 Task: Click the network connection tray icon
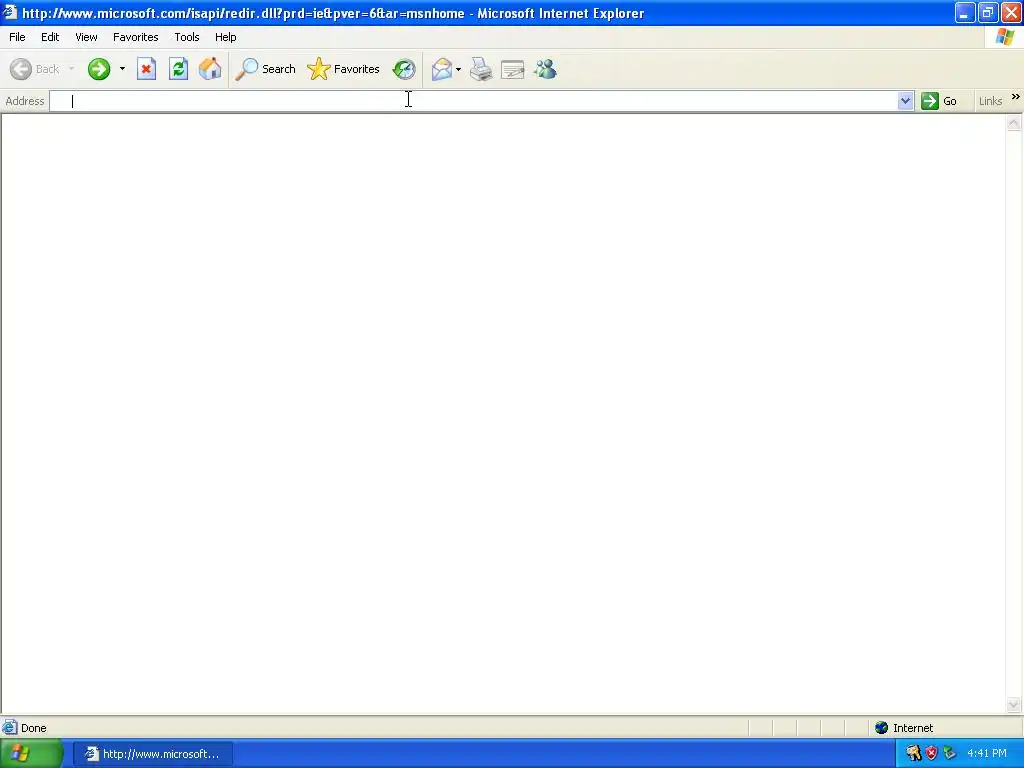pyautogui.click(x=950, y=754)
